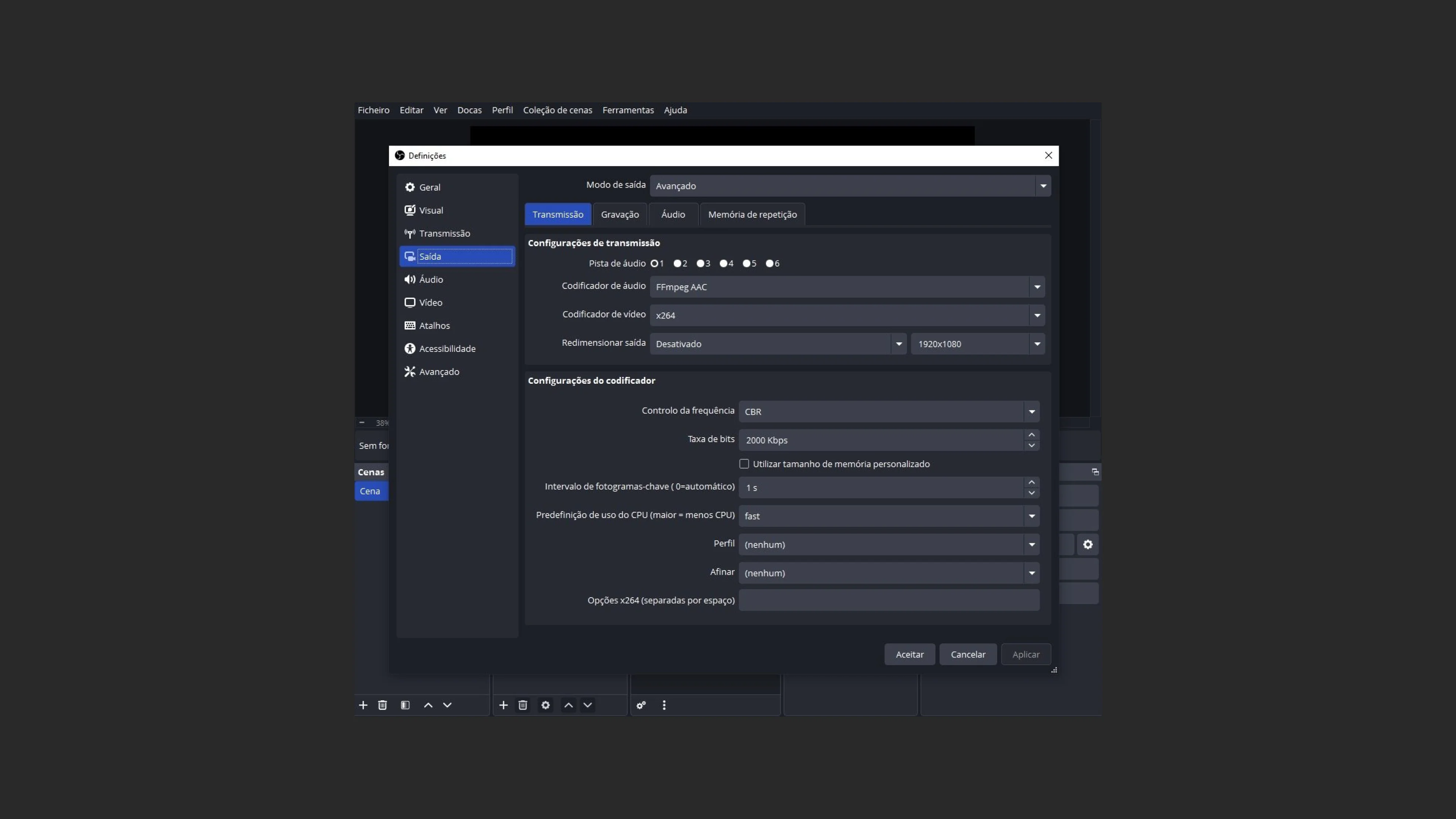The image size is (1456, 819).
Task: Move source up with arrow icon
Action: 568,705
